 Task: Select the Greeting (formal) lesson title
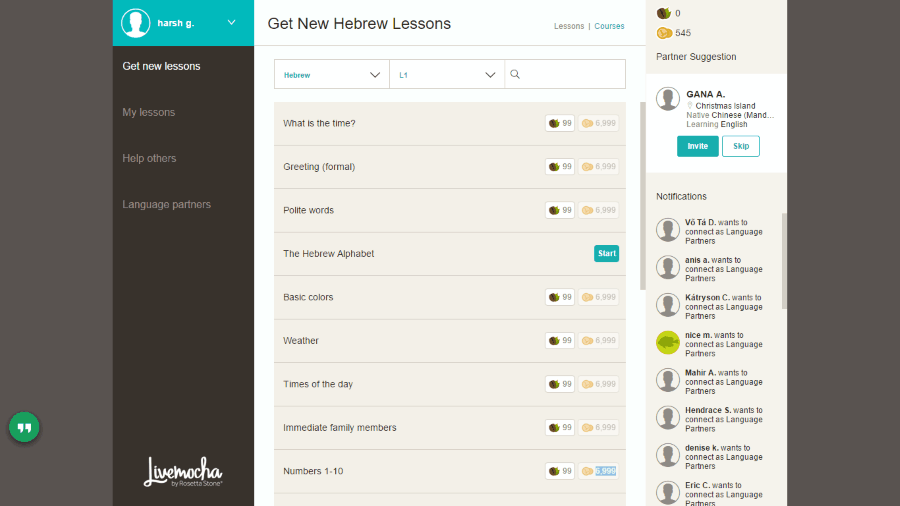pyautogui.click(x=319, y=167)
